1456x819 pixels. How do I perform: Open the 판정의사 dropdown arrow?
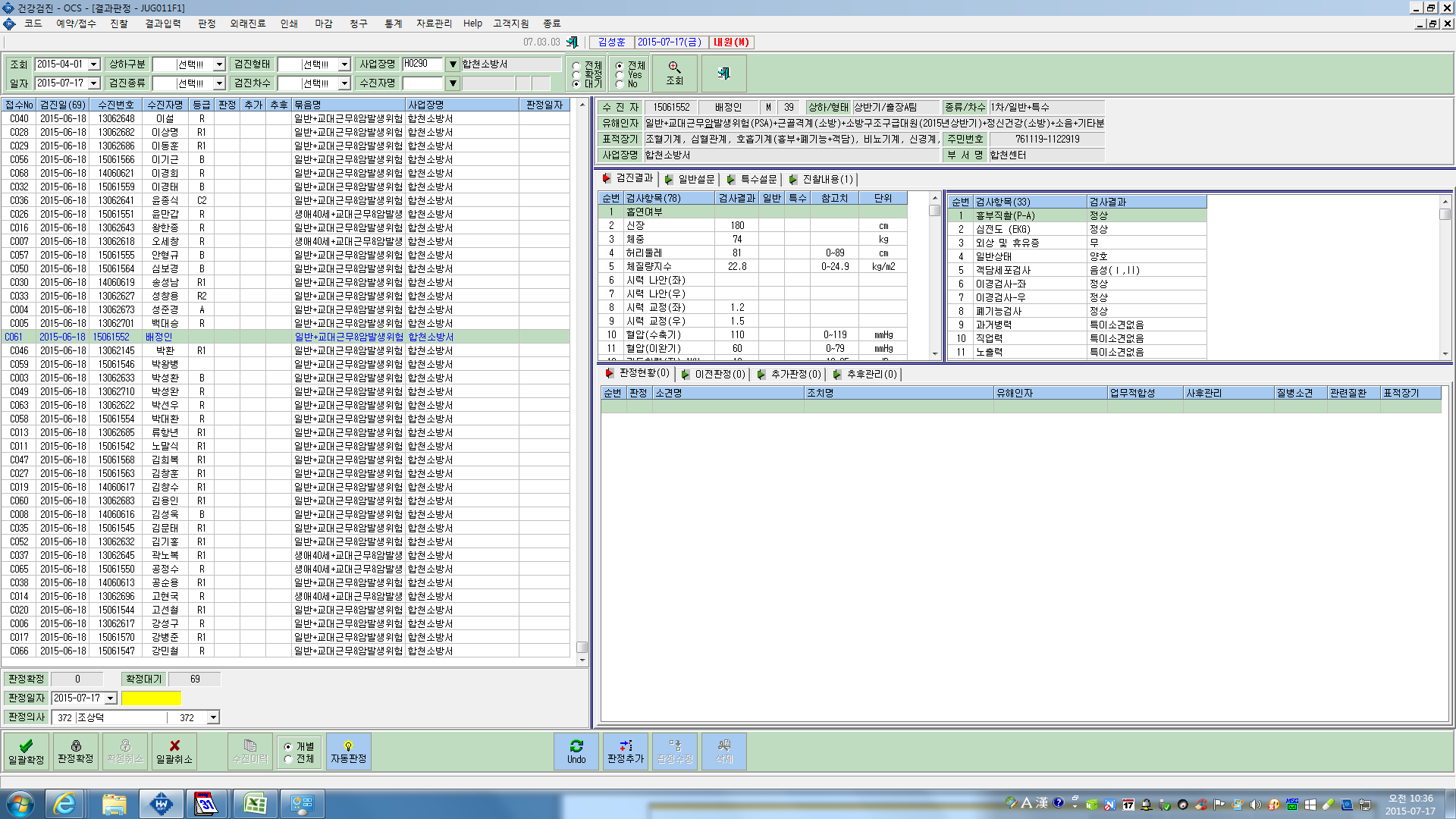click(x=213, y=717)
